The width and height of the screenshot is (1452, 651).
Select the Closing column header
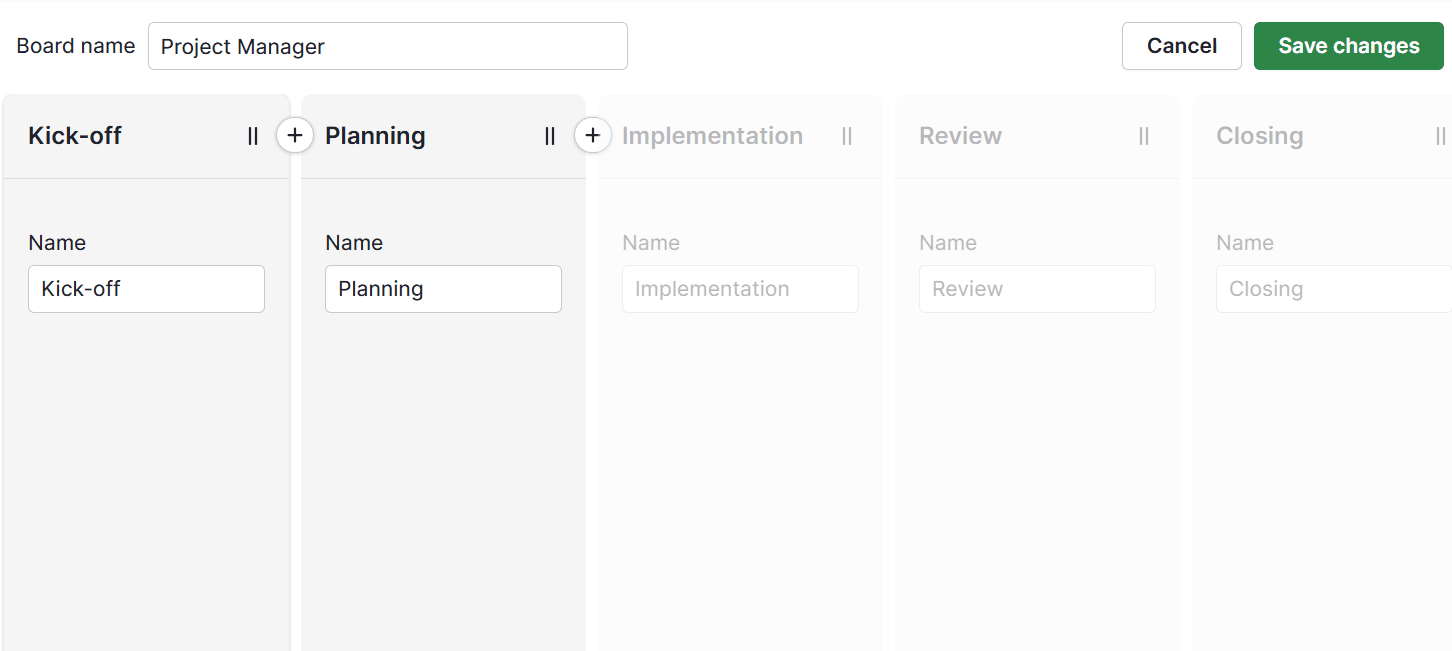[x=1259, y=136]
